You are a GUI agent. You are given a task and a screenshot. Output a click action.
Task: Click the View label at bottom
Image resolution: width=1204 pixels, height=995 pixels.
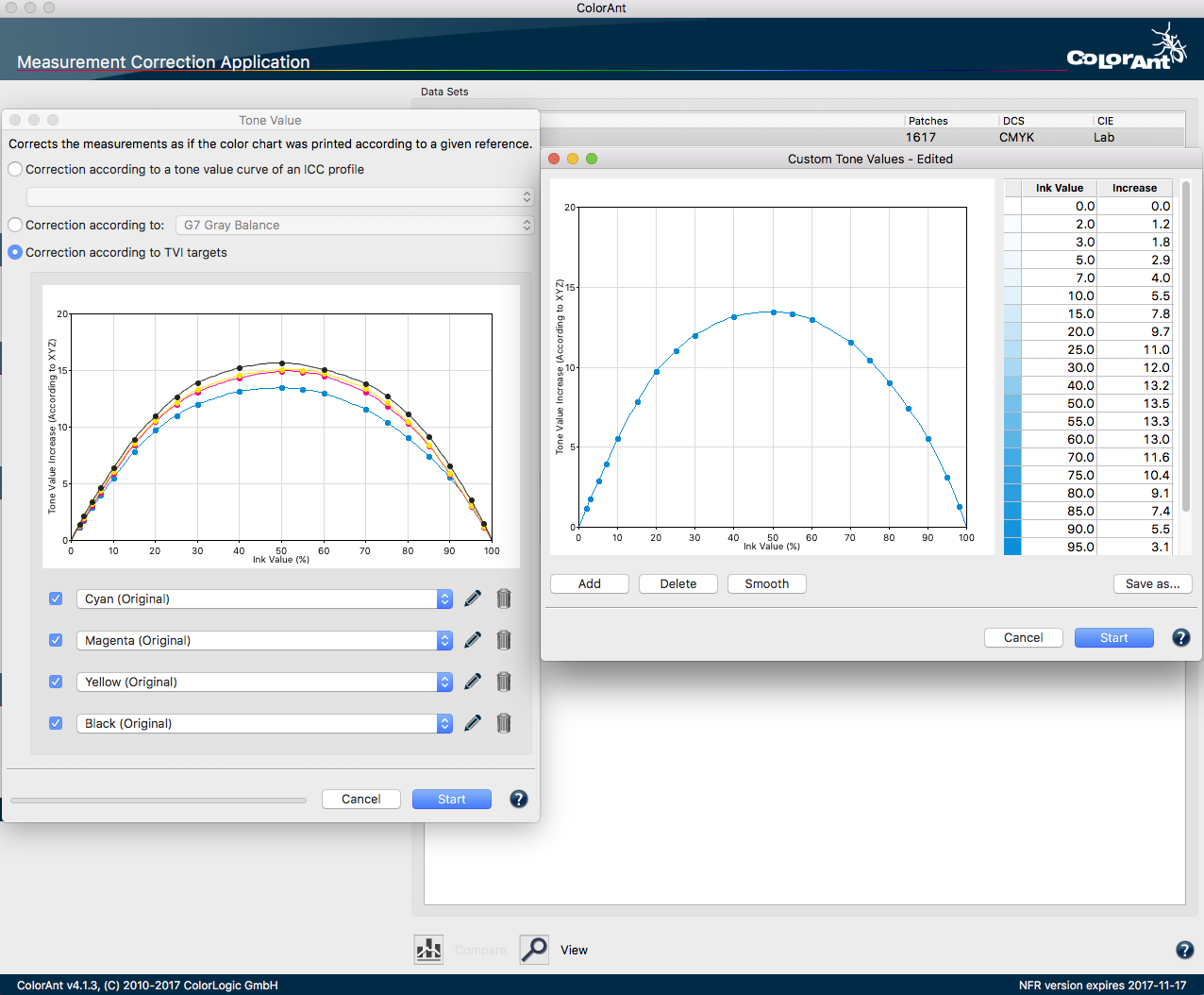tap(574, 950)
